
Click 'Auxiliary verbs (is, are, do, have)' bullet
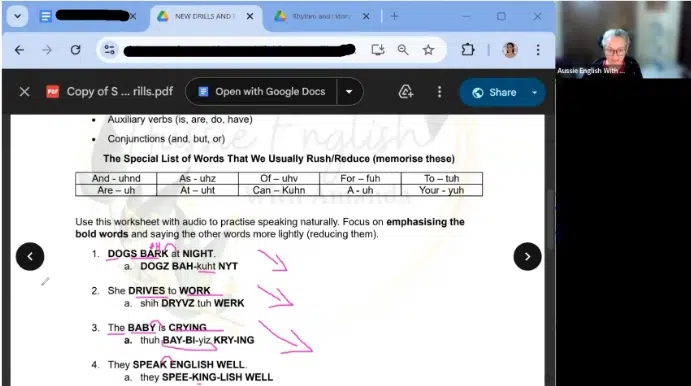click(180, 119)
